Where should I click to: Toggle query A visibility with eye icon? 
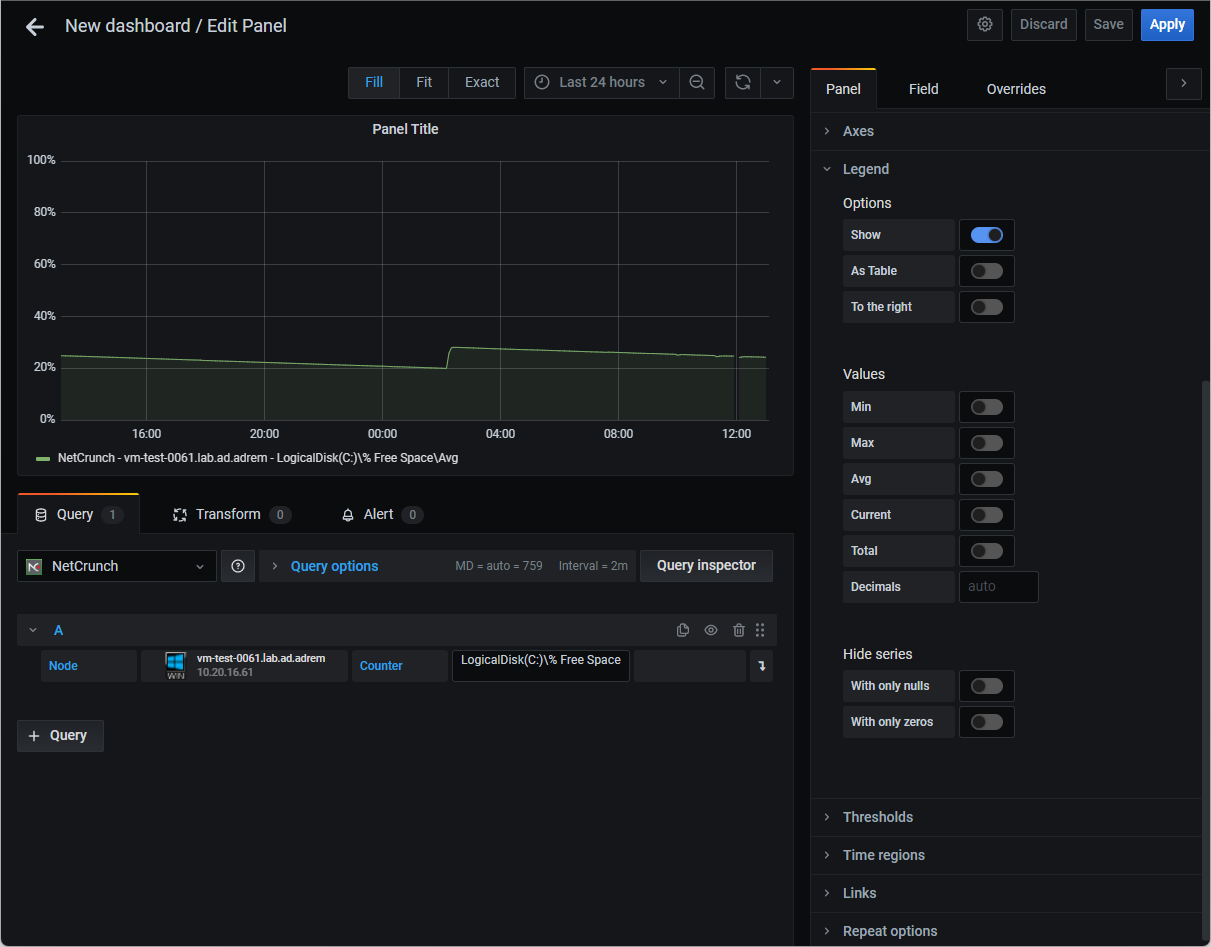pos(711,630)
